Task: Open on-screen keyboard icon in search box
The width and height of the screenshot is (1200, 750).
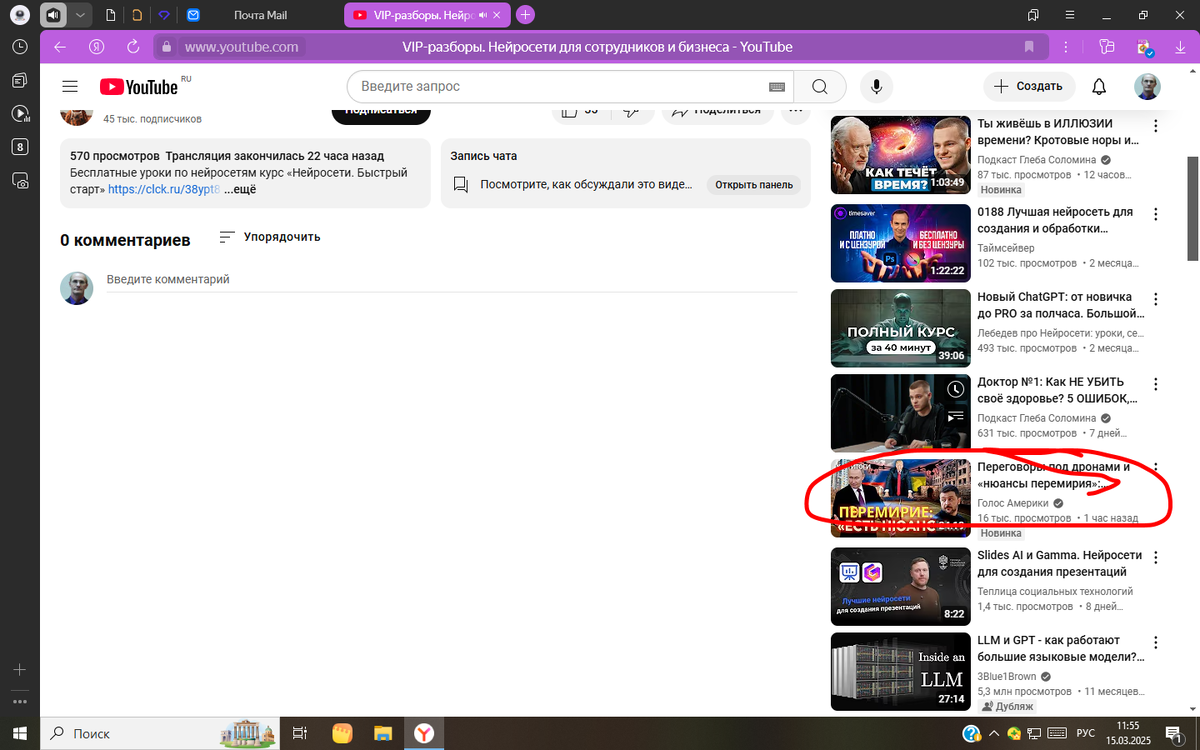Action: [x=776, y=87]
